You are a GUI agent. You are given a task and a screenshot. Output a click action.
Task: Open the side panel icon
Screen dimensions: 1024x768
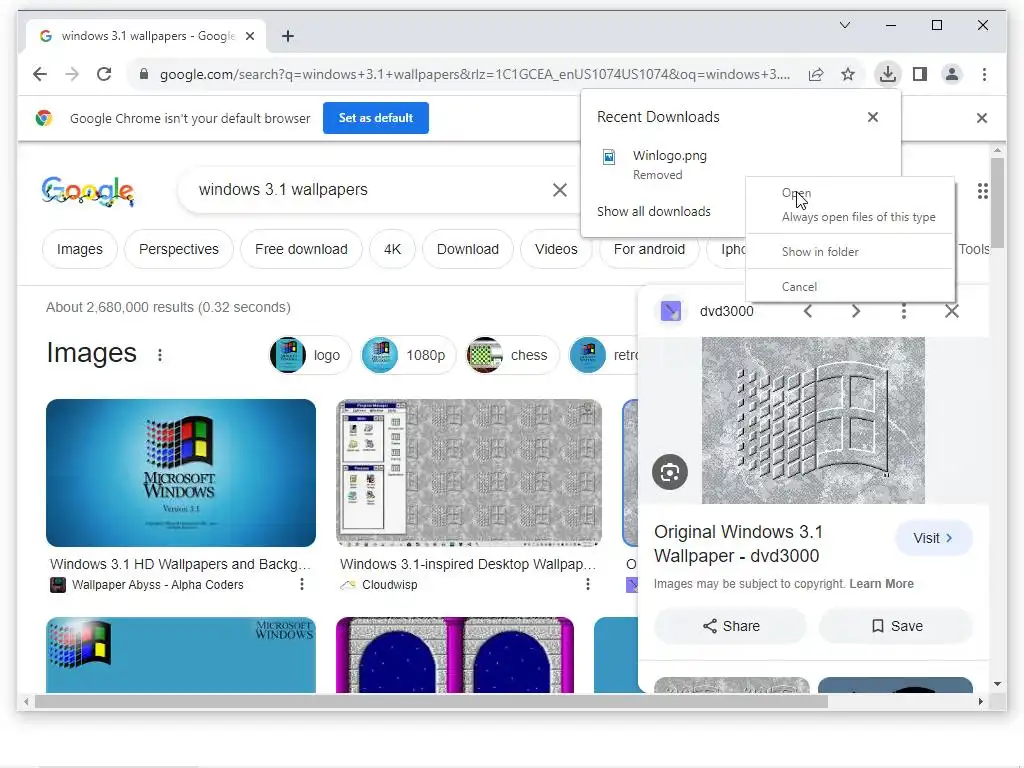point(920,74)
